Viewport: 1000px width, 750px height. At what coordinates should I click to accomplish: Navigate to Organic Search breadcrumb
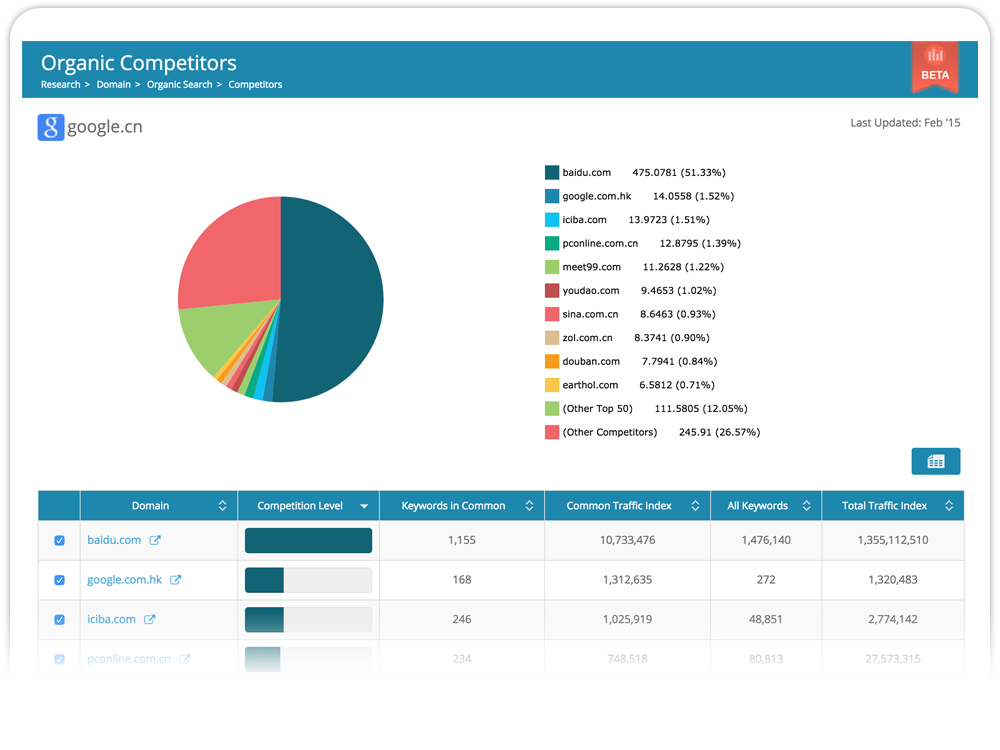coord(179,85)
